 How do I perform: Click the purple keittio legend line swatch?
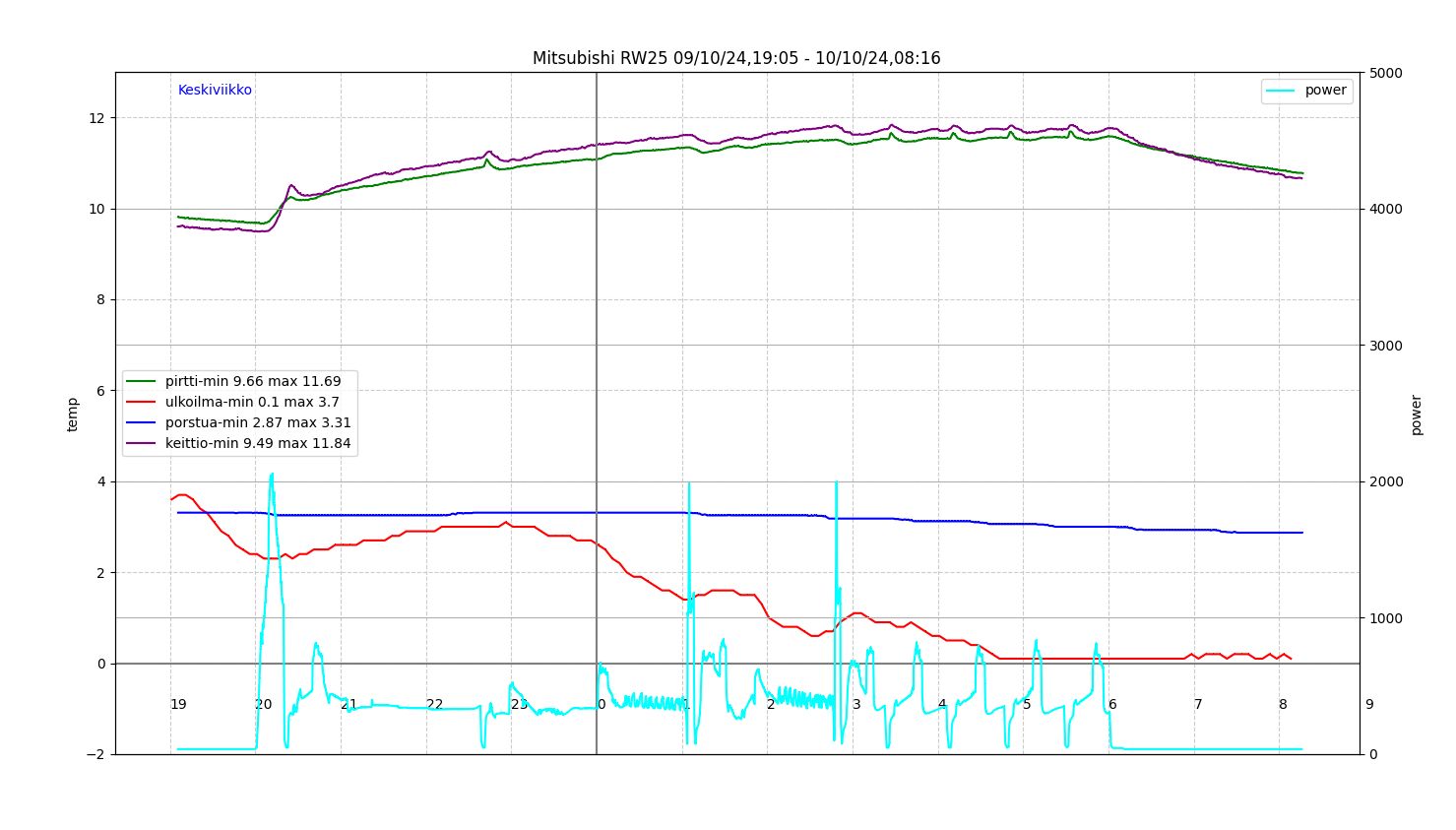click(x=142, y=444)
